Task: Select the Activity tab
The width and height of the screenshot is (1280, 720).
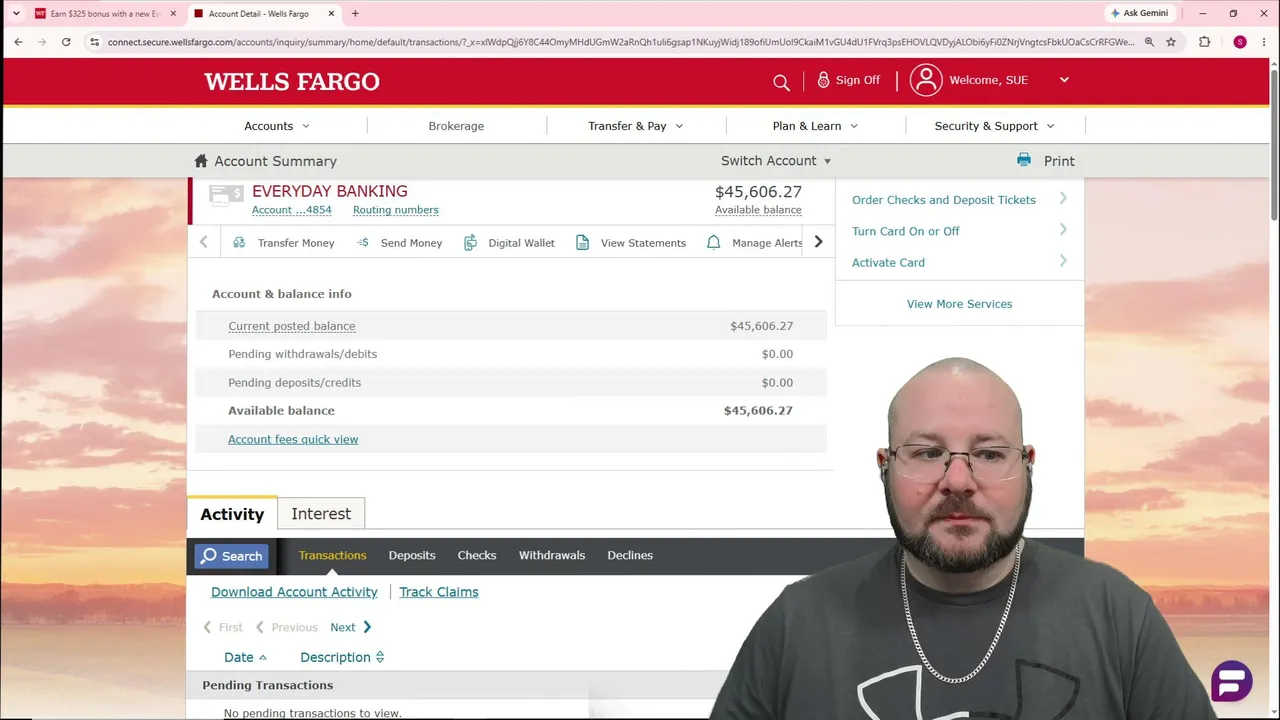Action: click(x=232, y=514)
